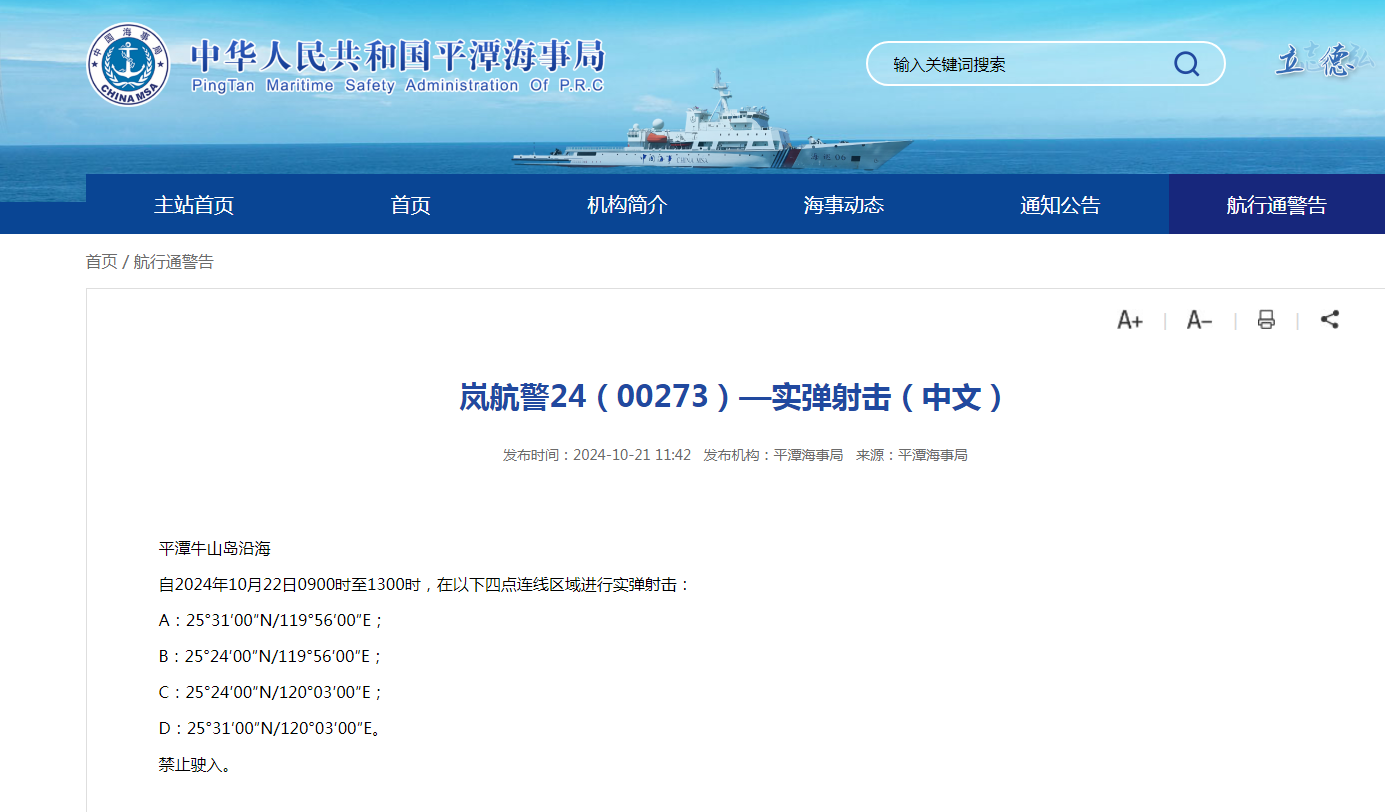Image resolution: width=1385 pixels, height=812 pixels.
Task: Click the 发布时间 2024-10-21 publish date text
Action: 597,455
